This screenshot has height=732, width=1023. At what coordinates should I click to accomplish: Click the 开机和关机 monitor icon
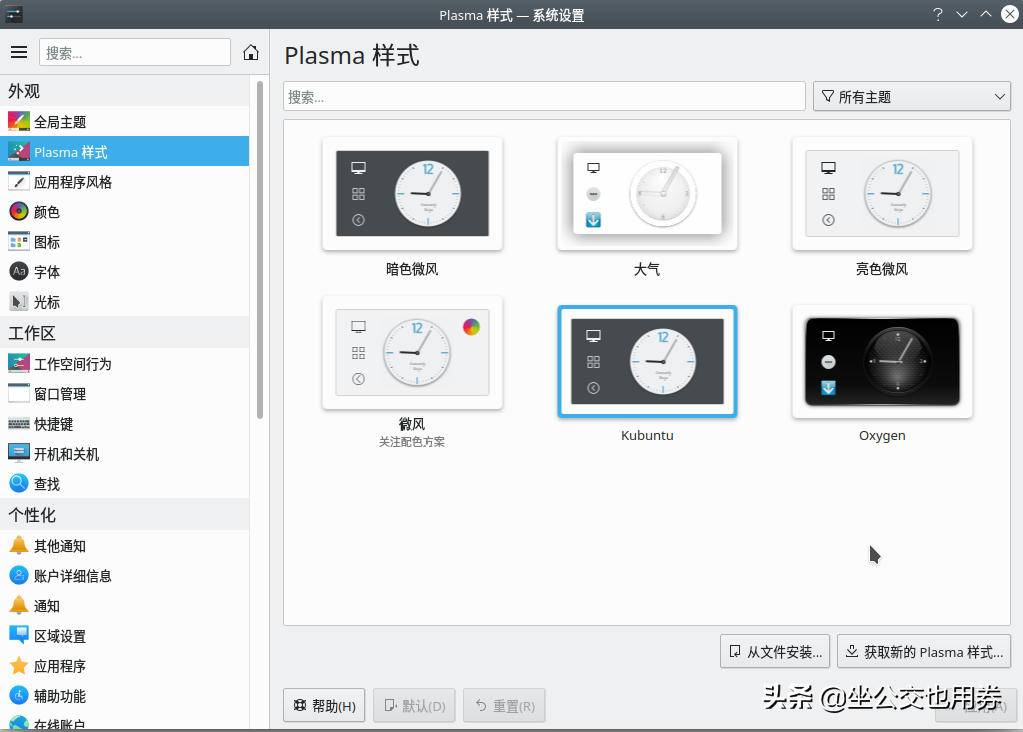click(19, 453)
